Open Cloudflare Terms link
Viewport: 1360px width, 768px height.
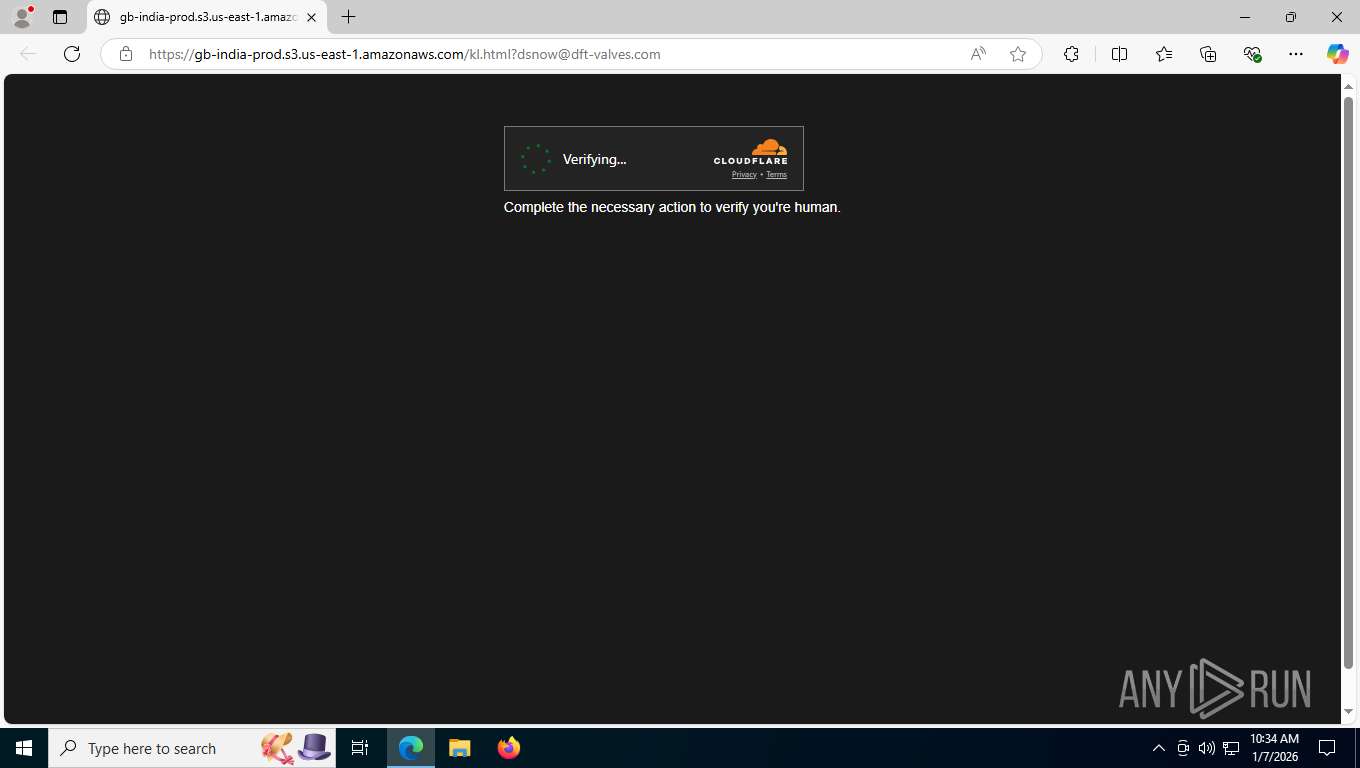point(776,175)
